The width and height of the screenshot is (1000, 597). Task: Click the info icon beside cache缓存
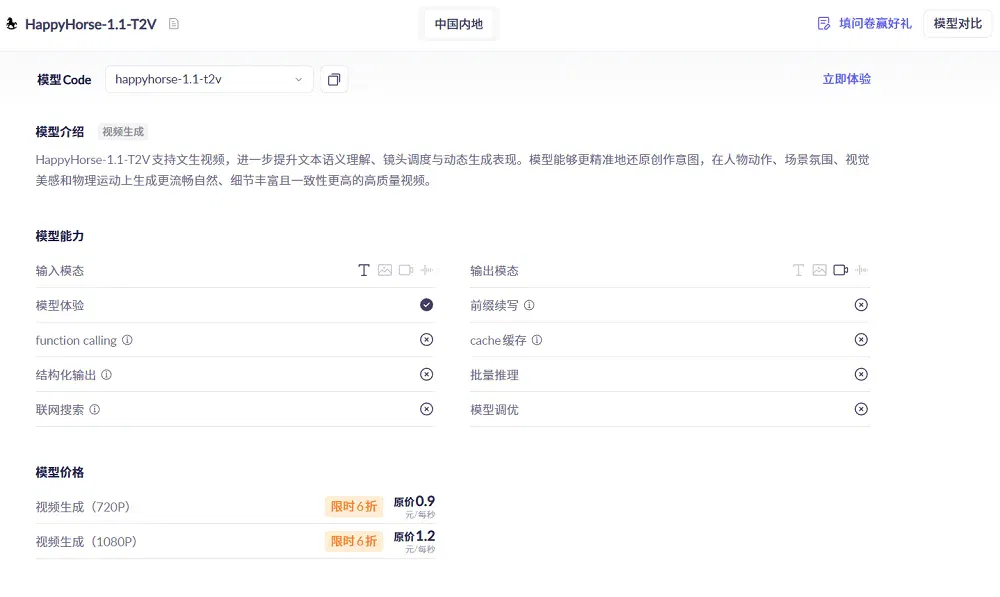click(537, 340)
